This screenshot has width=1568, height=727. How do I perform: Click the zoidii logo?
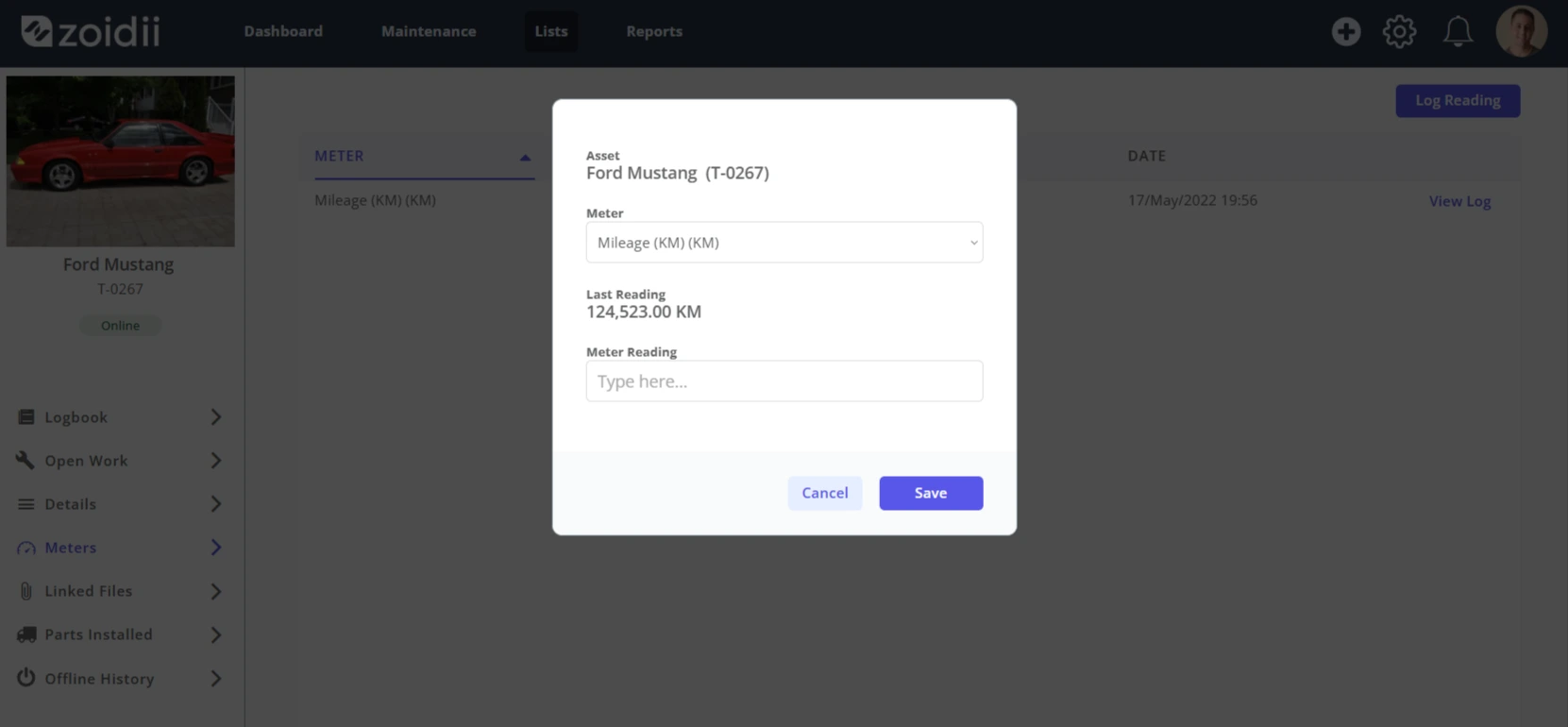pos(91,31)
